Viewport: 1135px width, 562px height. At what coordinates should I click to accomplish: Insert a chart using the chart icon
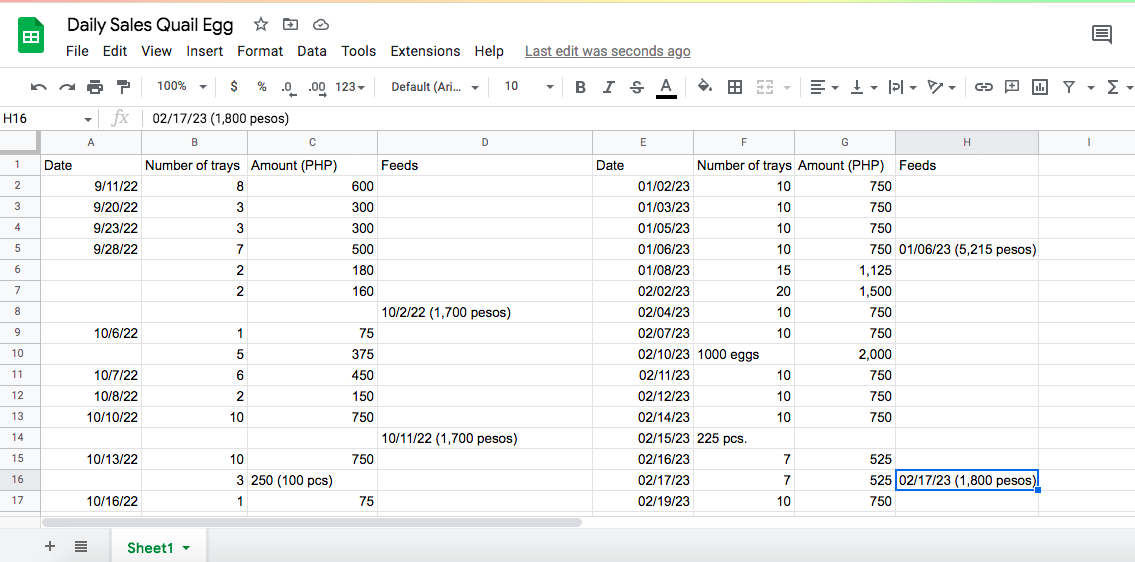(1040, 87)
